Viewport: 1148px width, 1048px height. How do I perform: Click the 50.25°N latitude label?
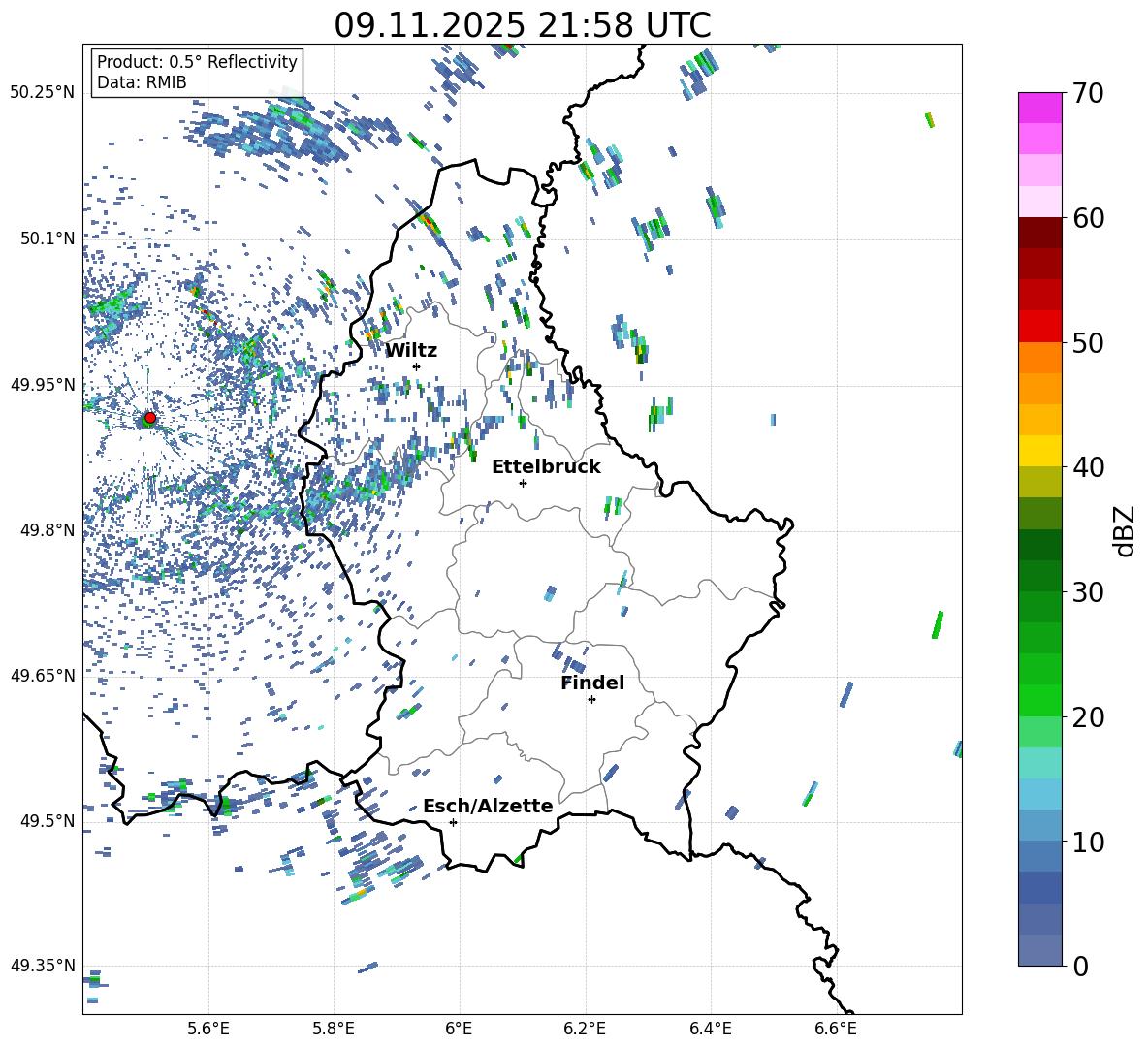click(43, 93)
